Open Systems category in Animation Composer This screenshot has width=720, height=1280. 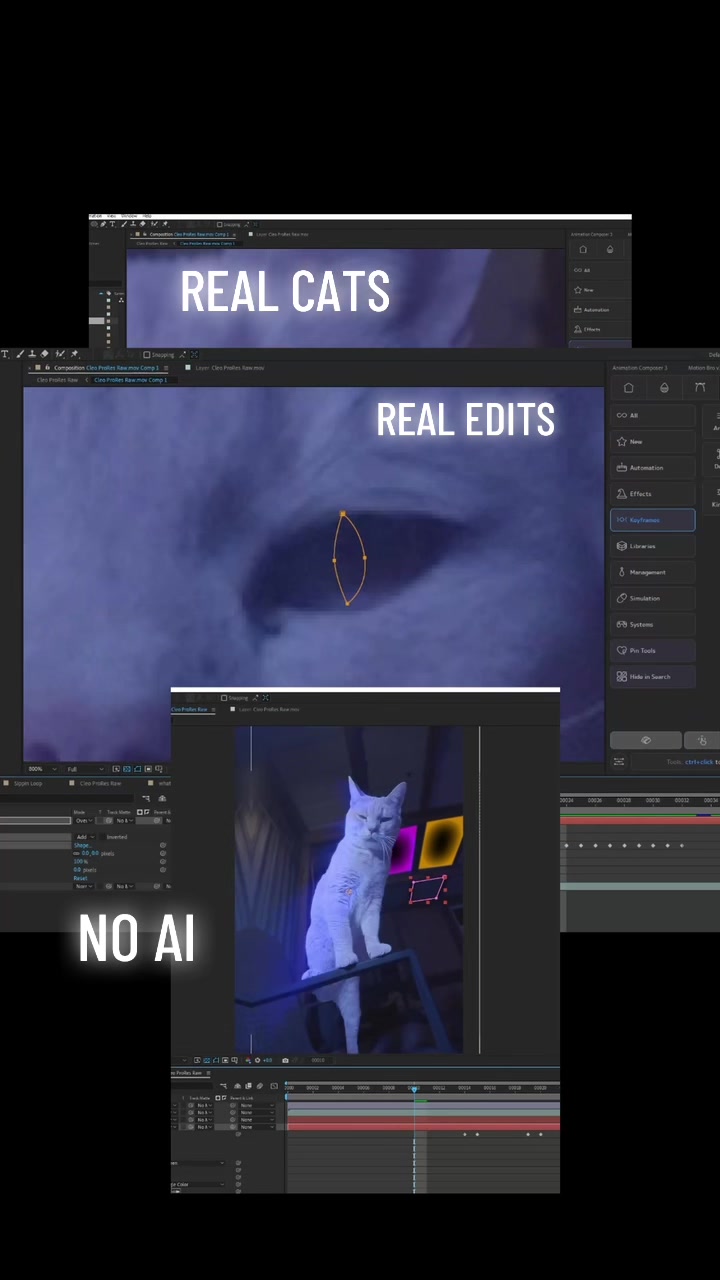click(x=652, y=624)
